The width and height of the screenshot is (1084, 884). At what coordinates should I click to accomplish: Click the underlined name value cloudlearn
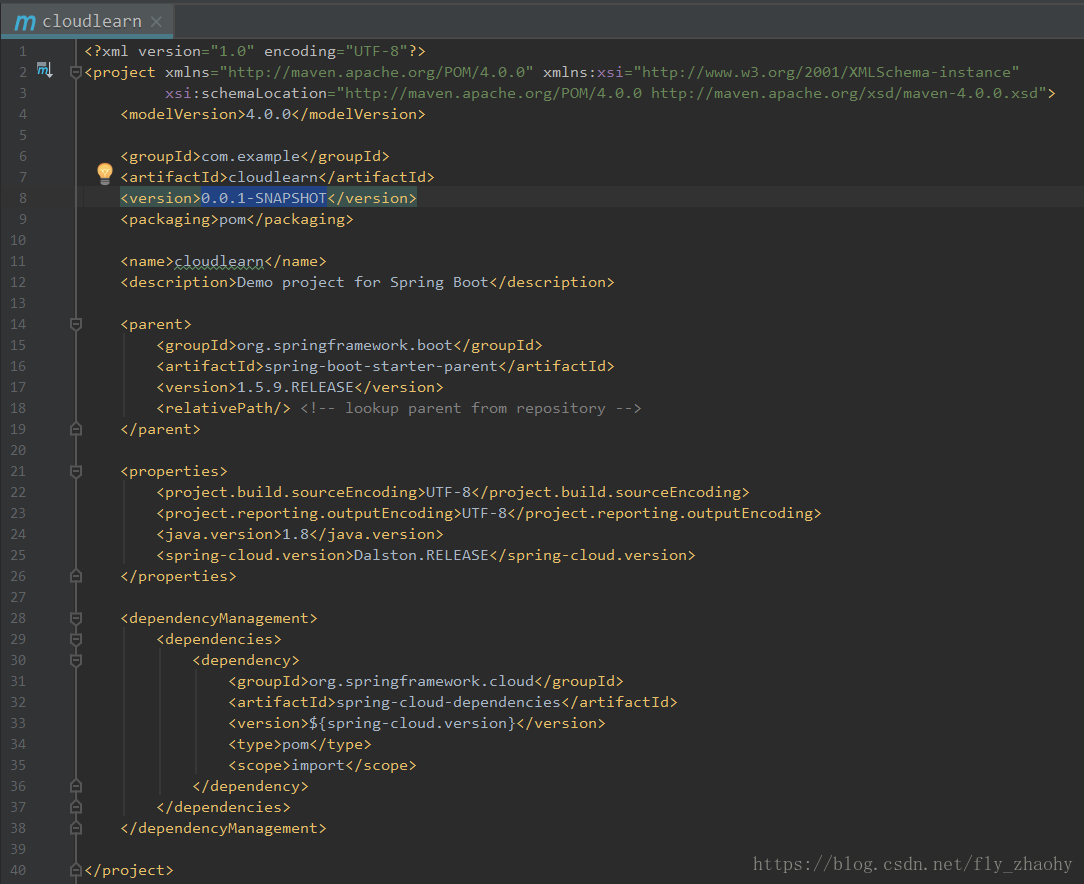[x=219, y=261]
